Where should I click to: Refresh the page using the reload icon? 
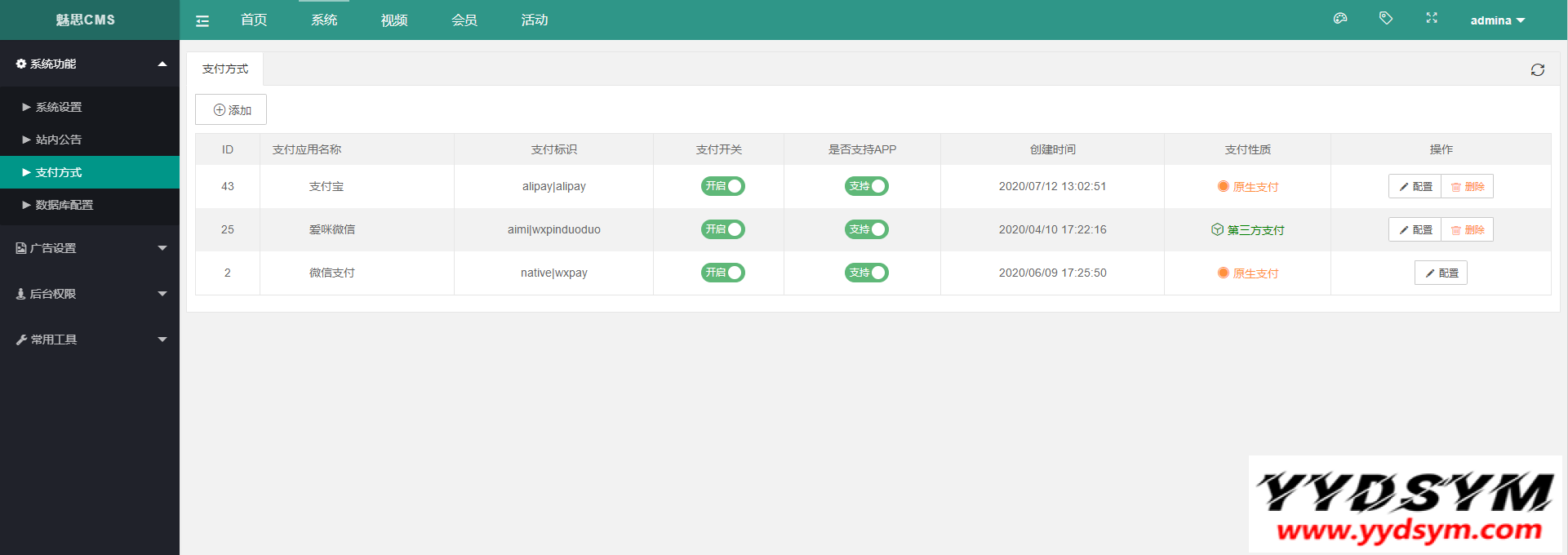tap(1537, 70)
